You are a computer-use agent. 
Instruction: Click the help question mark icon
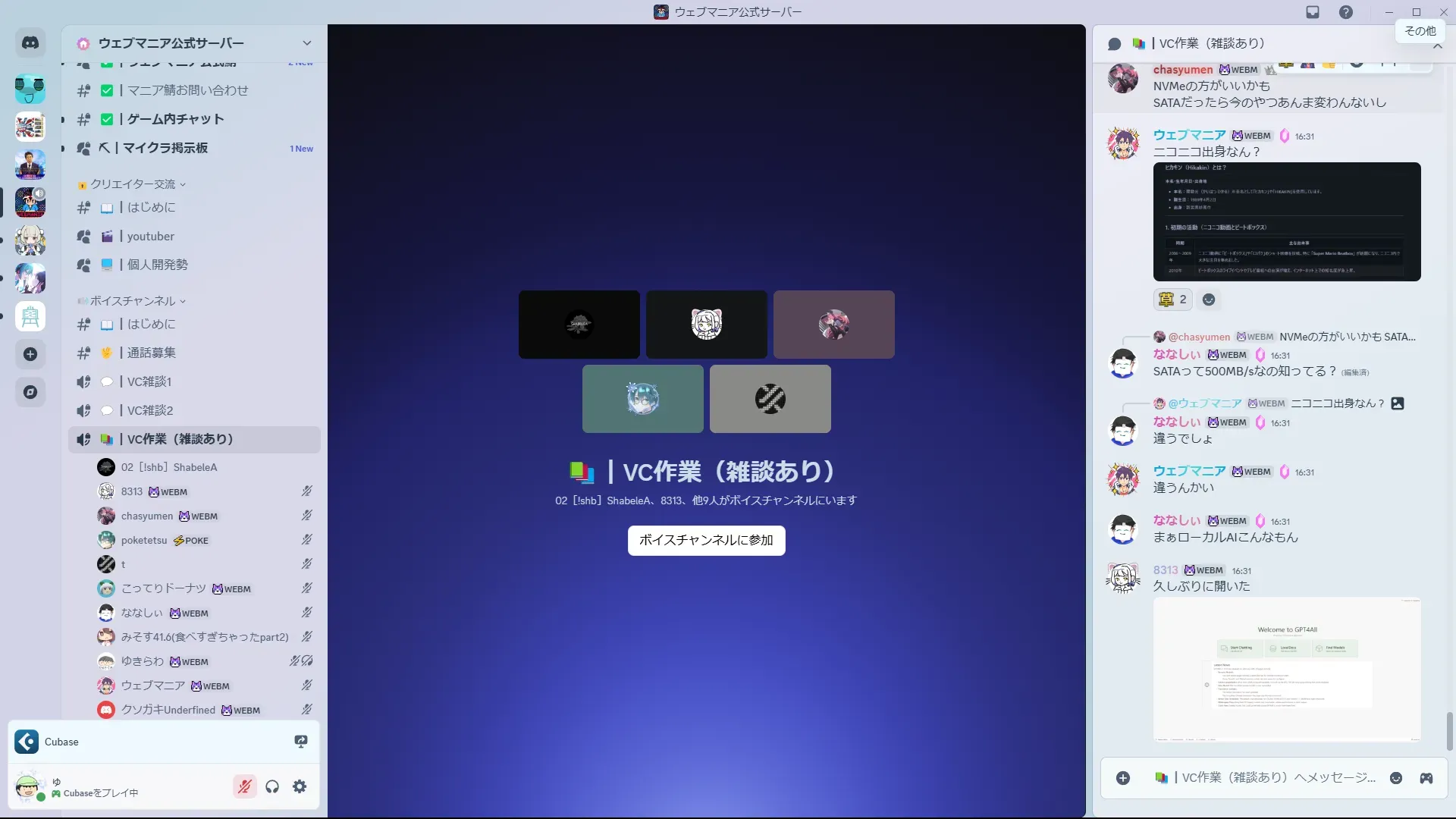tap(1345, 12)
